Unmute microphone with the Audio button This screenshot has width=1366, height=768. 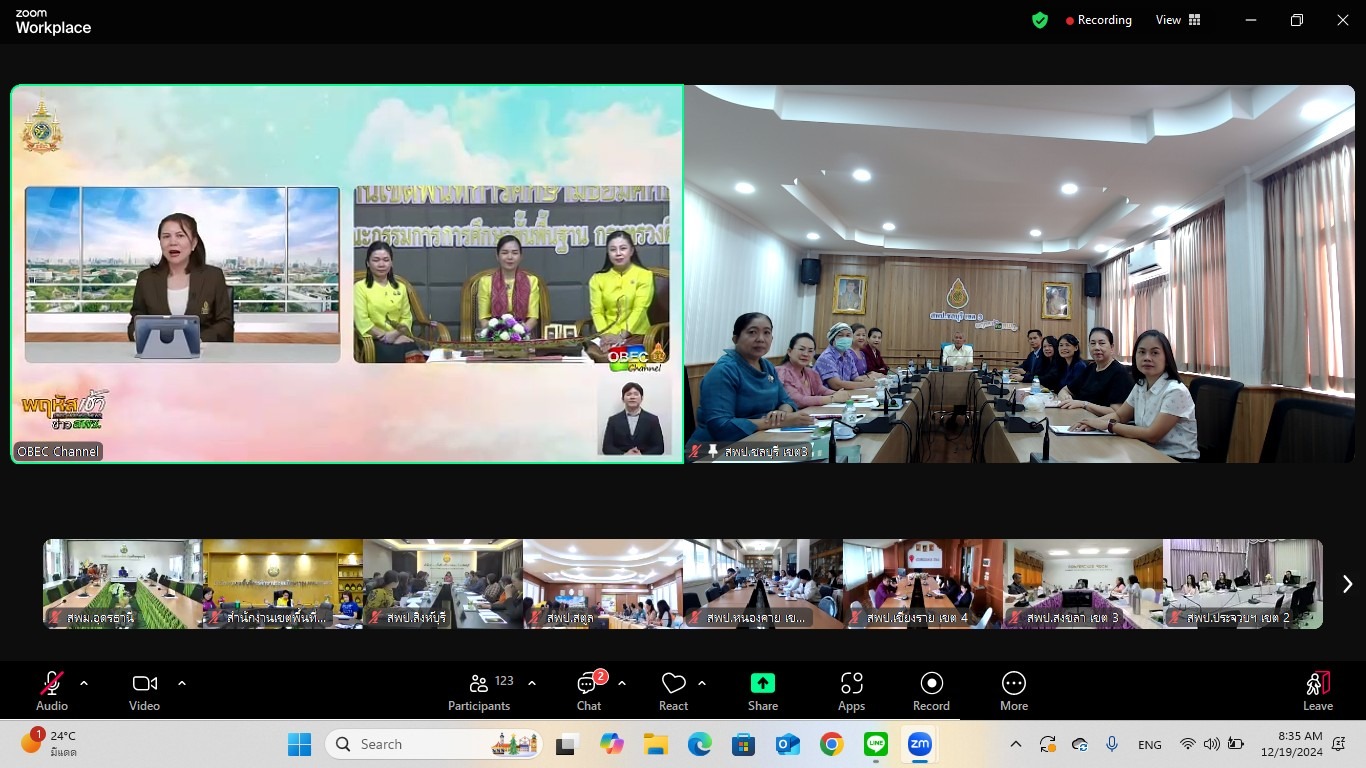pyautogui.click(x=52, y=690)
